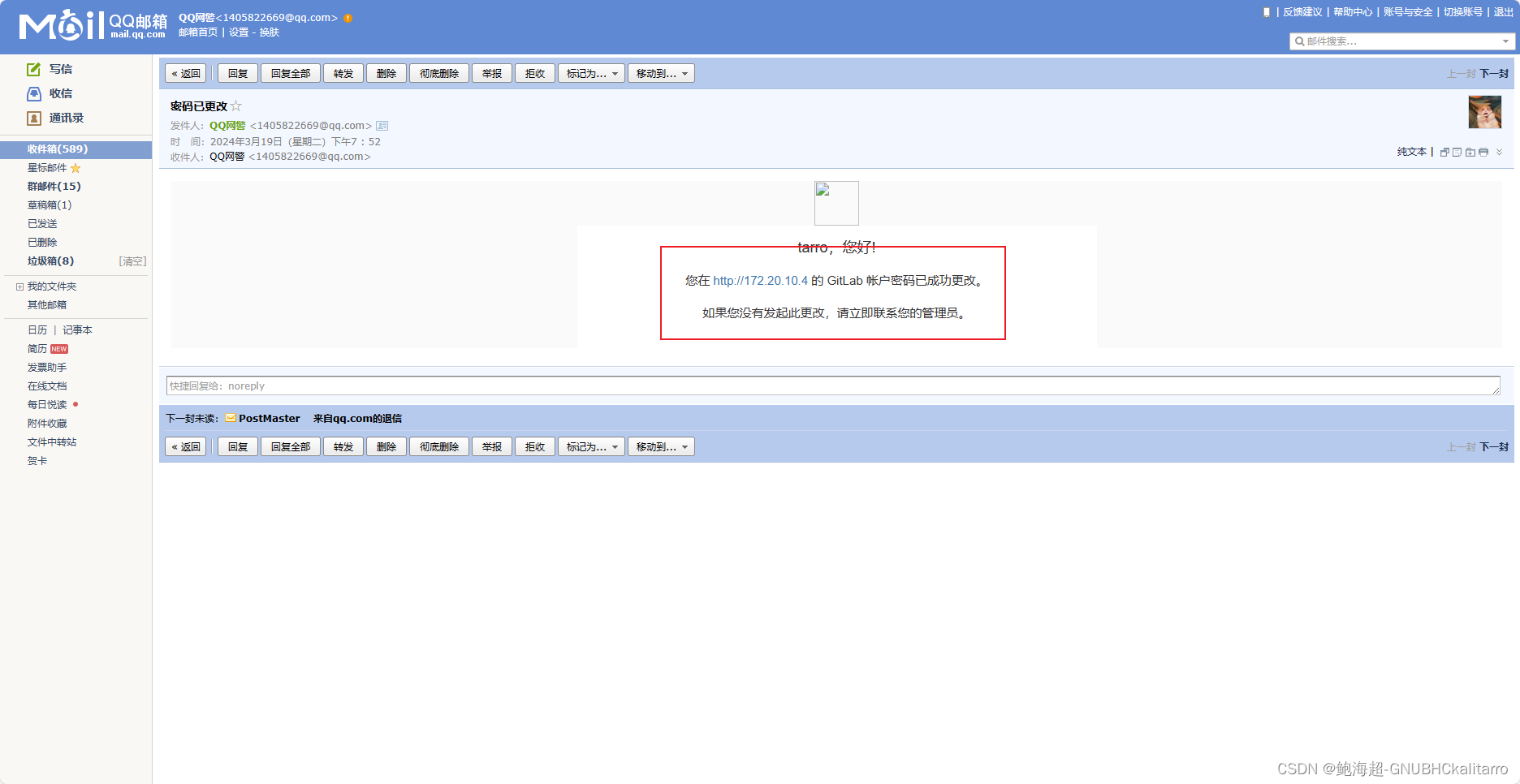Click the print email icon
This screenshot has width=1520, height=784.
pos(1483,153)
